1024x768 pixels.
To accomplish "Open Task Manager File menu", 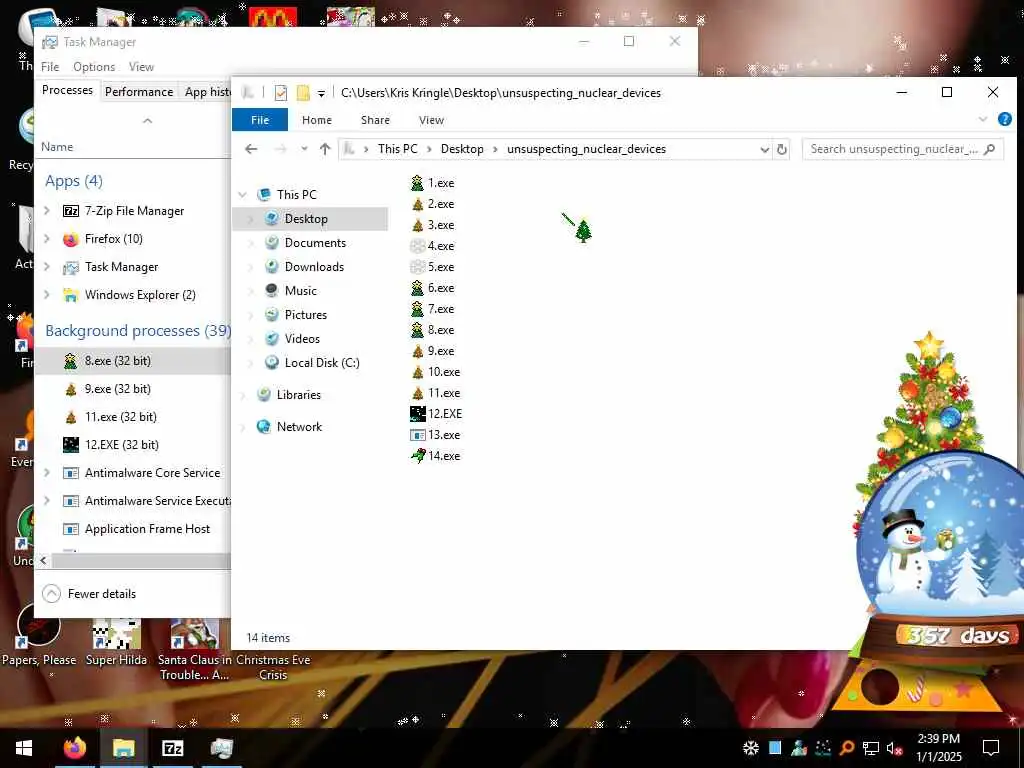I will (x=50, y=67).
